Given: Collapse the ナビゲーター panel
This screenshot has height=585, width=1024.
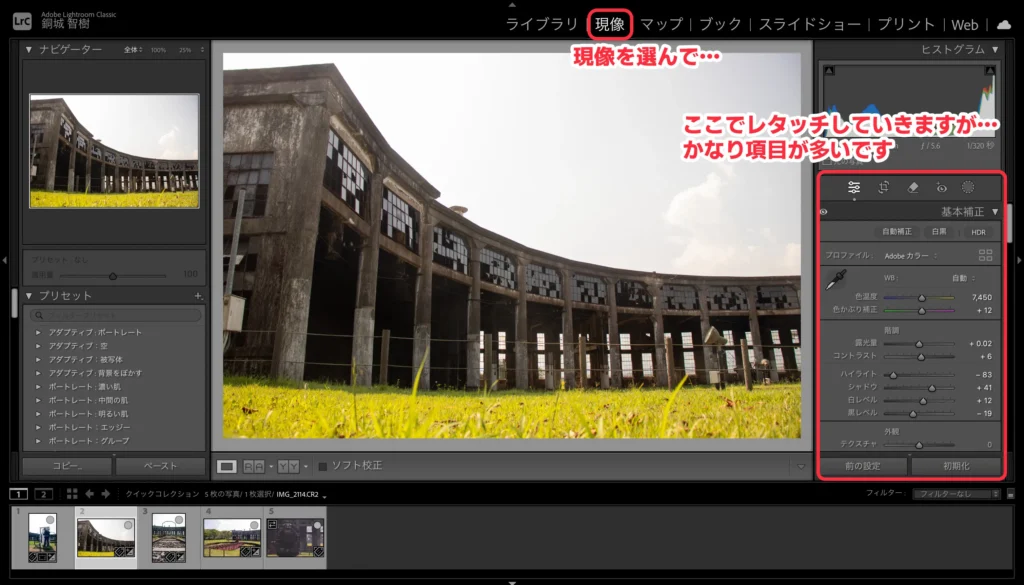Looking at the screenshot, I should [29, 49].
